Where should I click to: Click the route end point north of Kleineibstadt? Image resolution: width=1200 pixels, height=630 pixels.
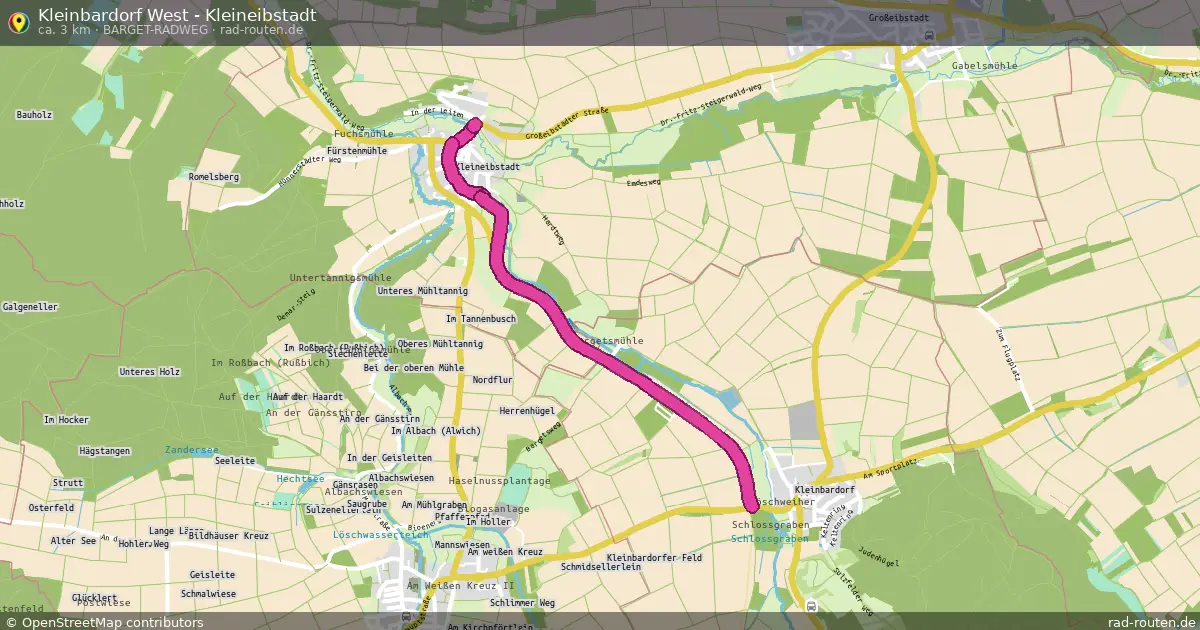point(473,124)
